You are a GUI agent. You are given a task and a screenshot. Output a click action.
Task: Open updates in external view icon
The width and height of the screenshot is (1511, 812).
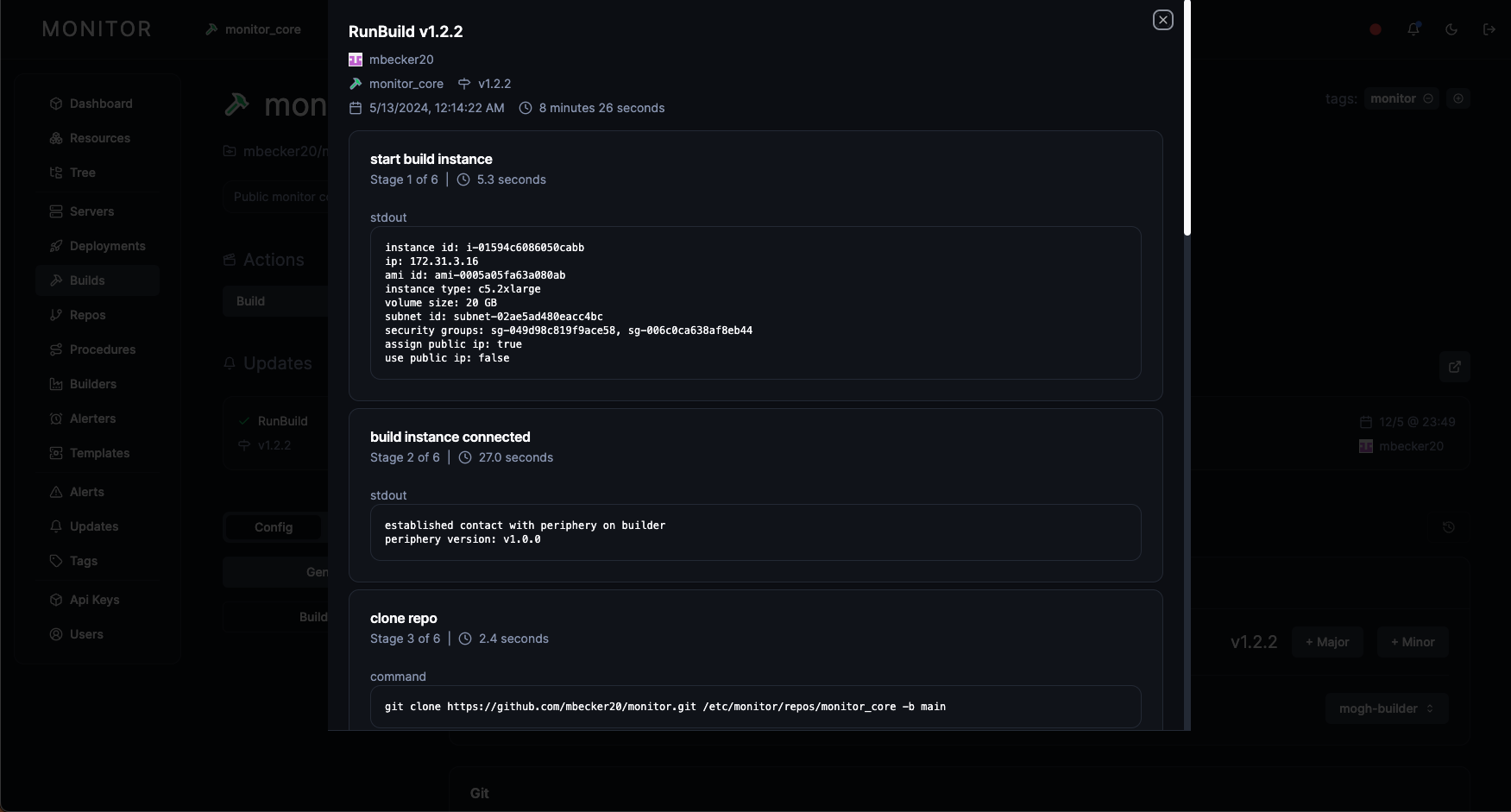(1455, 367)
